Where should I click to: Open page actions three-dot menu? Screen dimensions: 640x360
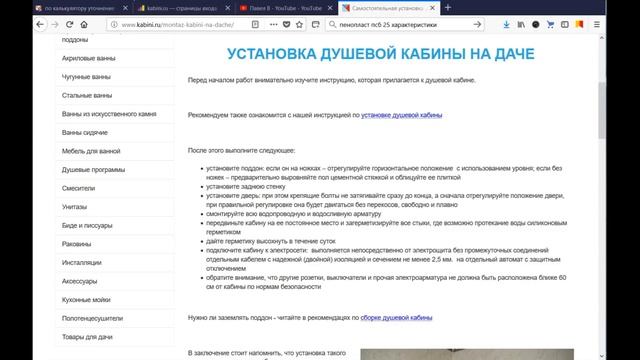click(x=273, y=24)
